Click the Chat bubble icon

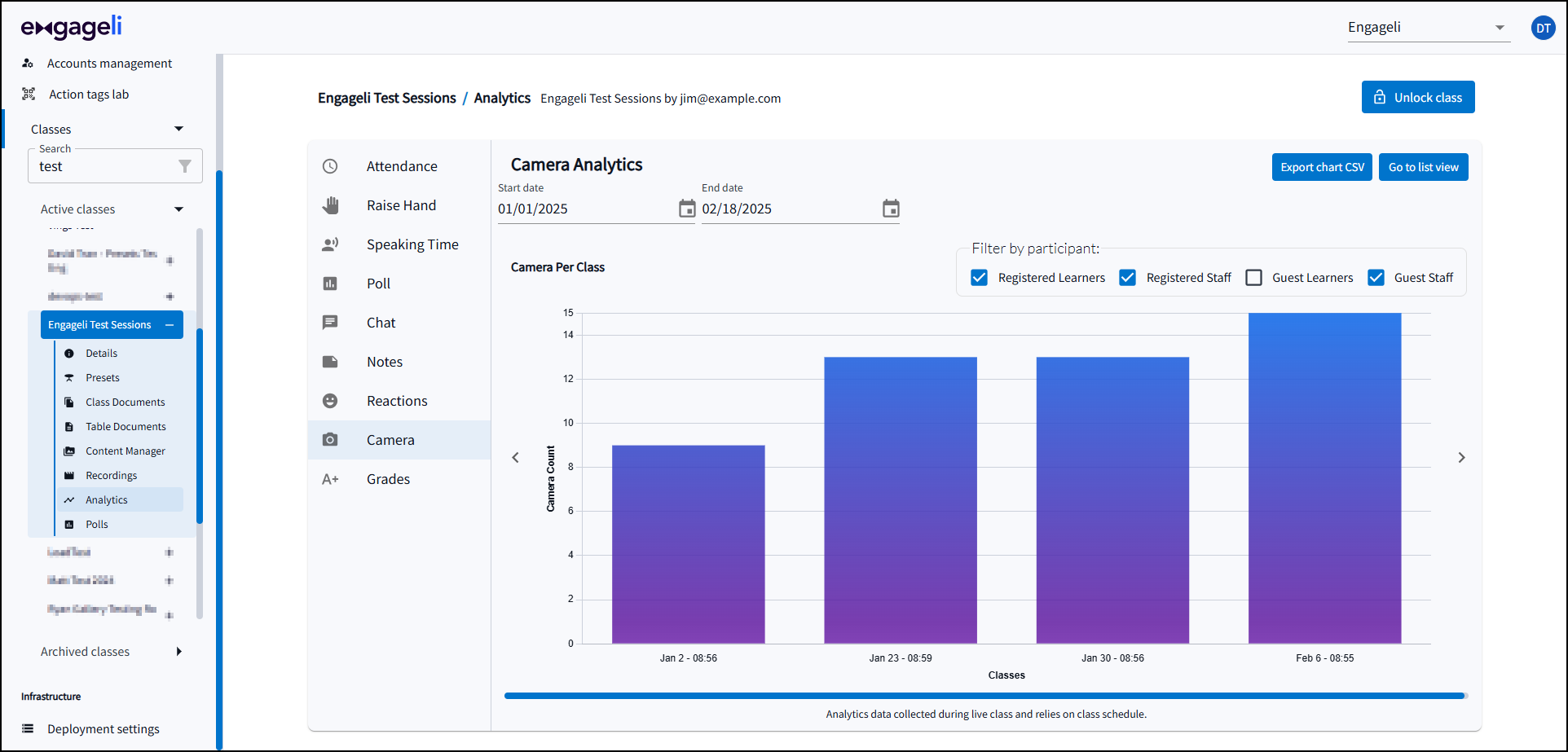pos(330,323)
